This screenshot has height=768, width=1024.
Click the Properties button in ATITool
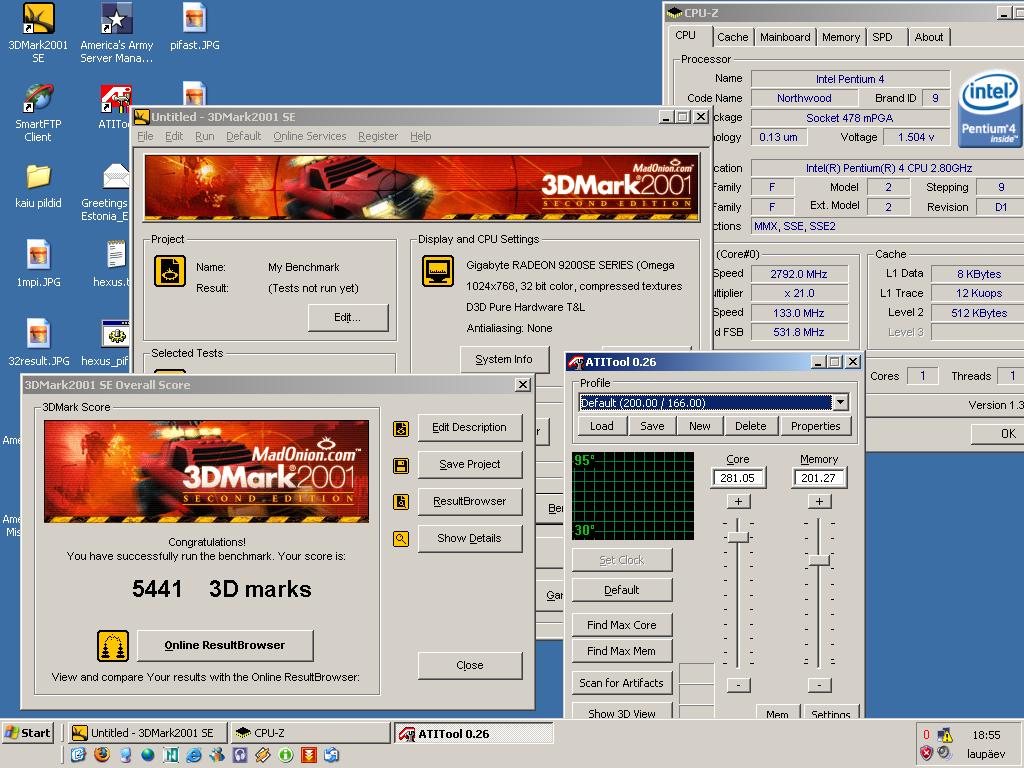point(815,426)
